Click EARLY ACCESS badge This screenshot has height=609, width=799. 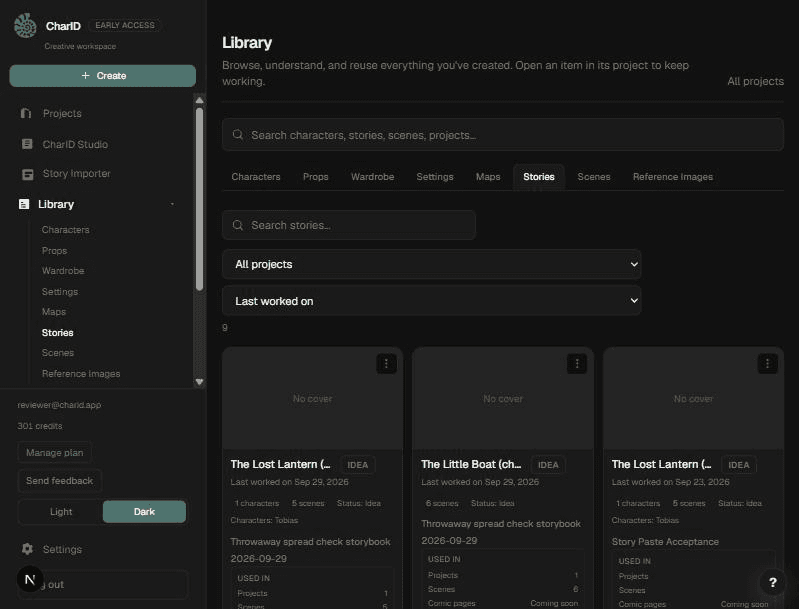[x=125, y=25]
